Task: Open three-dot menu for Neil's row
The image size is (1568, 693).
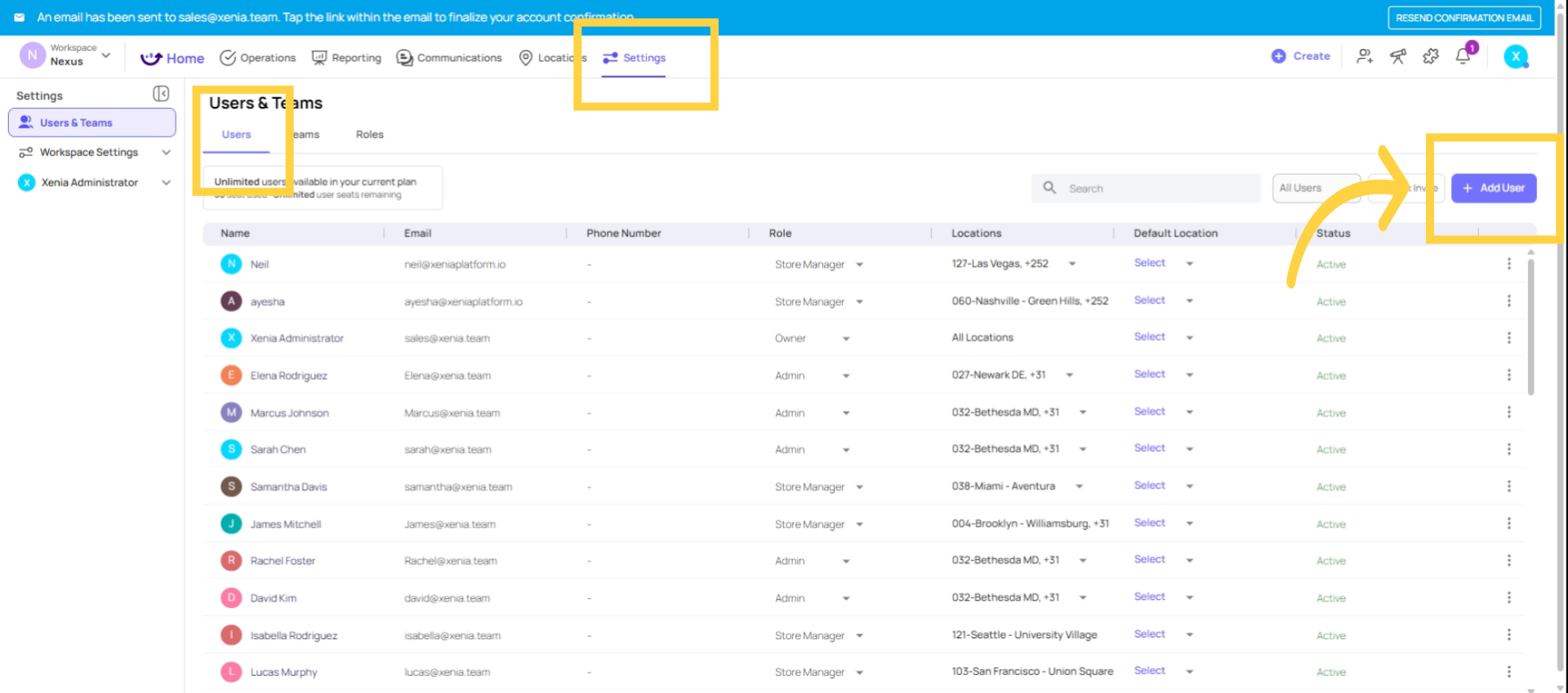Action: click(x=1508, y=264)
